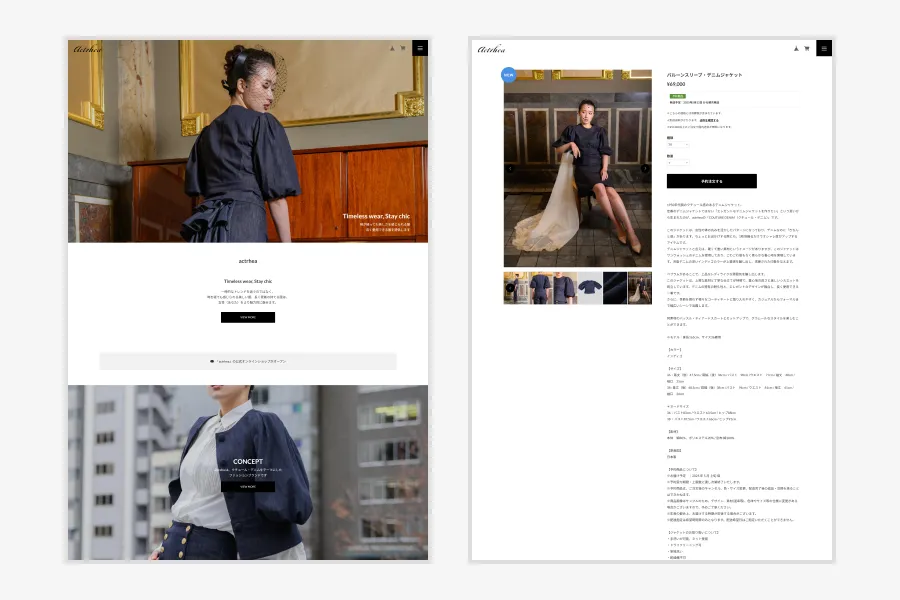Open the quantity selection dropdown
This screenshot has height=600, width=900.
pos(678,162)
